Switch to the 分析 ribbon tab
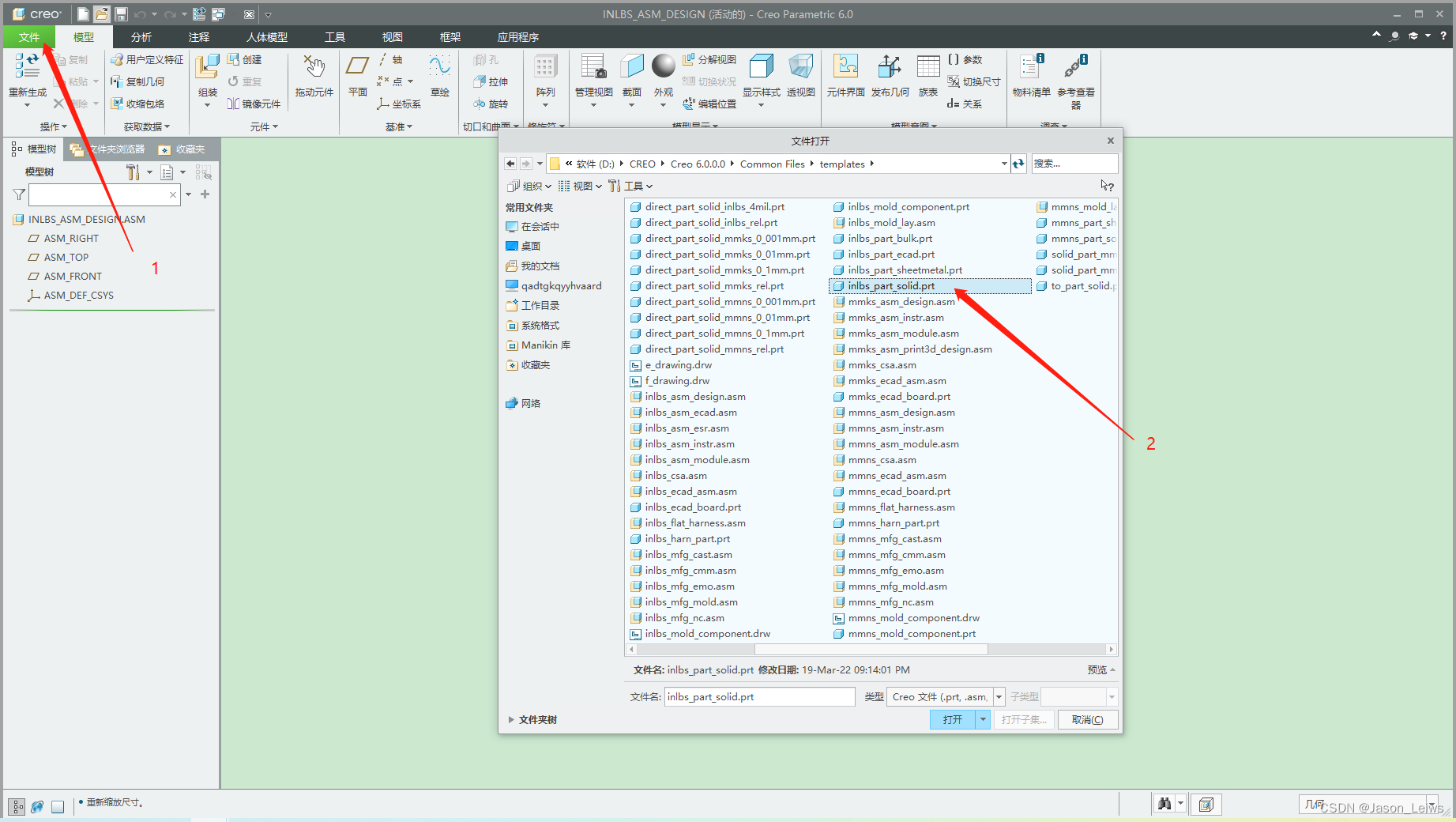Viewport: 1456px width, 822px height. pyautogui.click(x=141, y=37)
